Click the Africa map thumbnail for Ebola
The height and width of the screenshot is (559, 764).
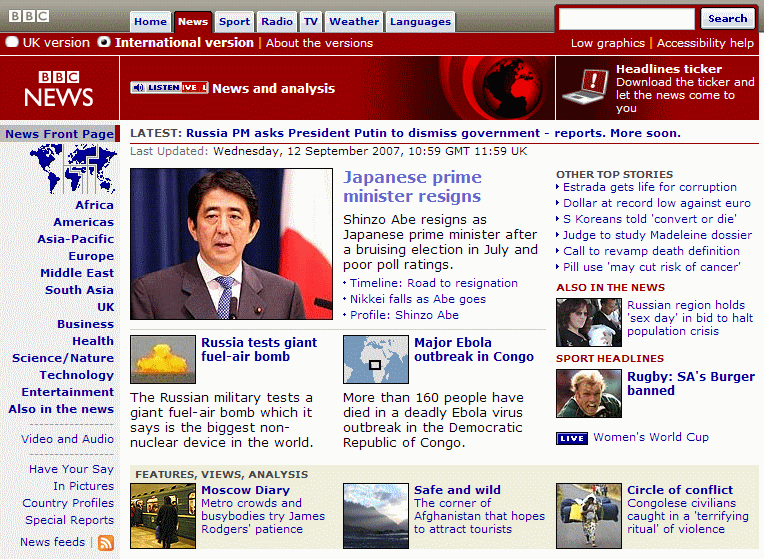pos(376,359)
